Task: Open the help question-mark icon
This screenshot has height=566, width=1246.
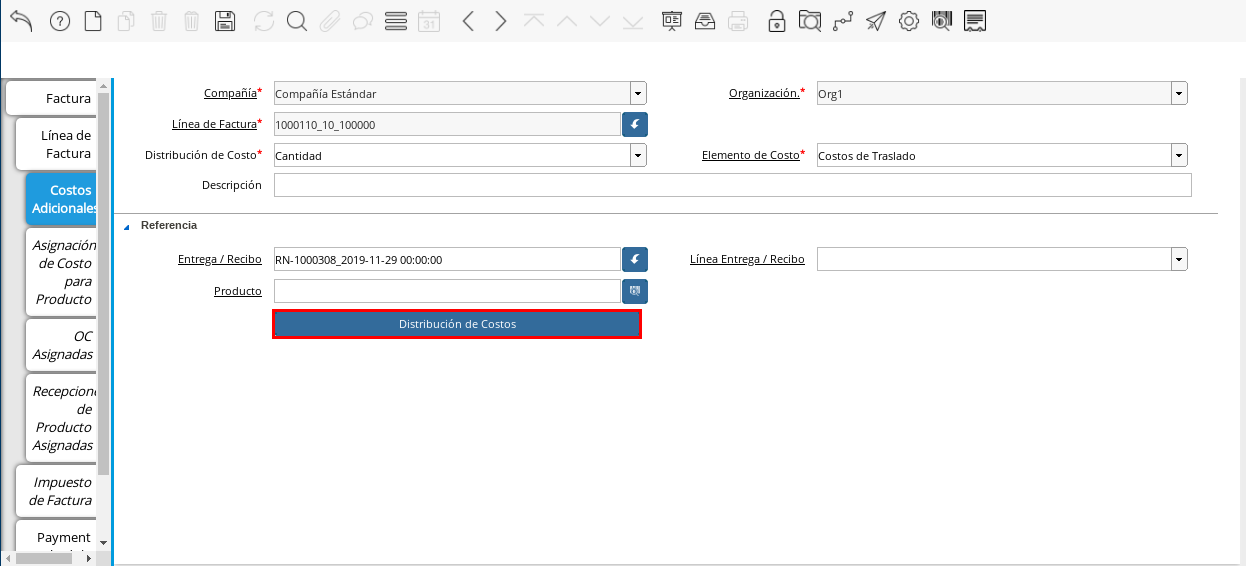Action: coord(60,21)
